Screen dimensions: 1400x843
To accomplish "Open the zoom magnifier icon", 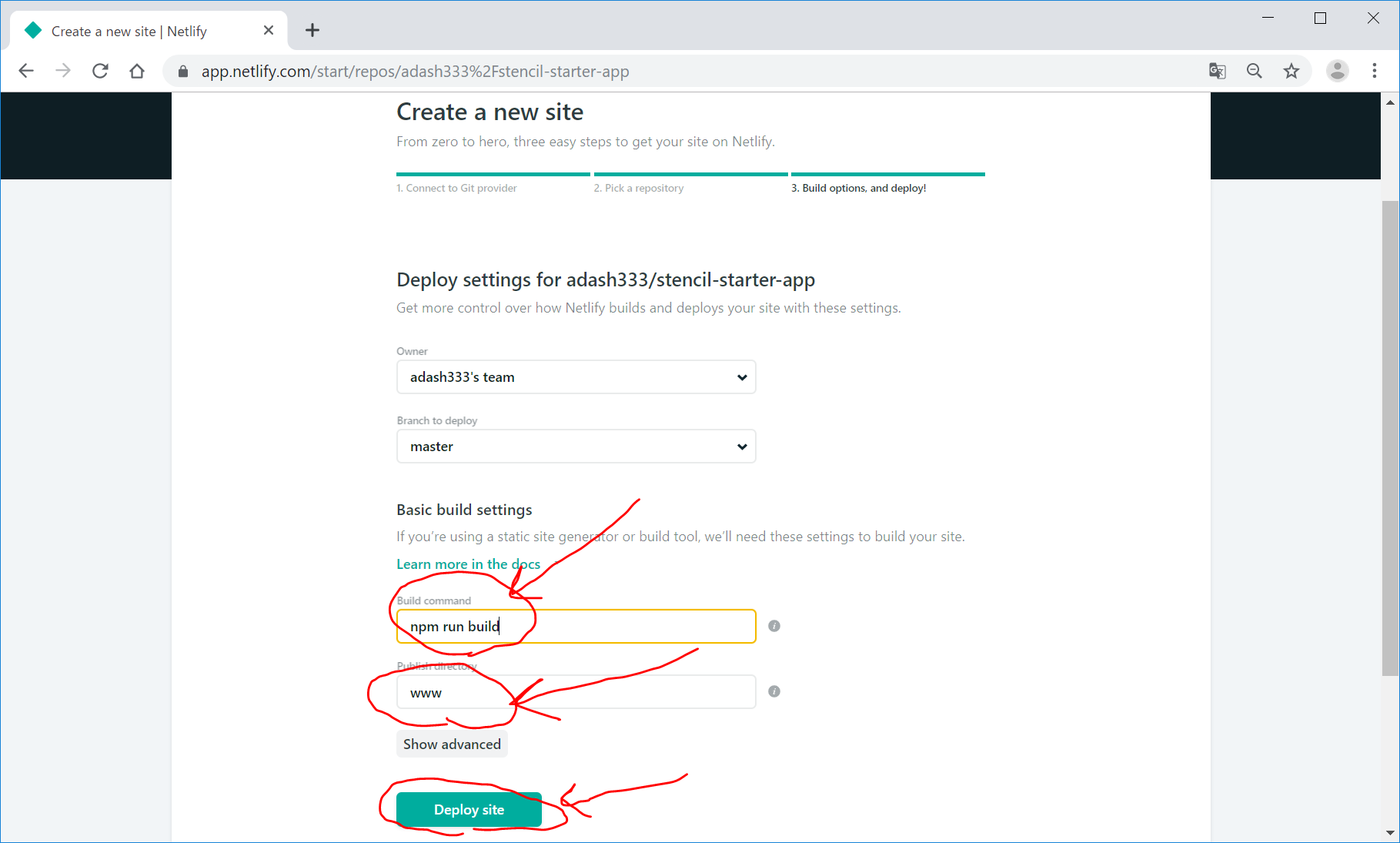I will [x=1255, y=71].
